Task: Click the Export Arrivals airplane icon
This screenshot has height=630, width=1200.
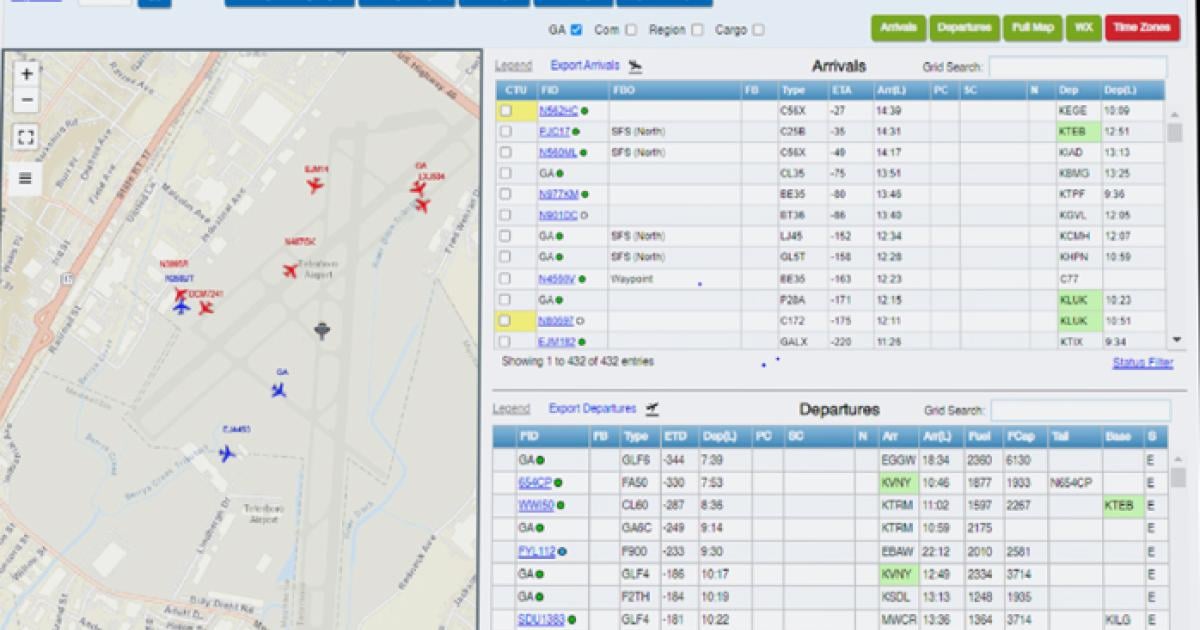Action: point(635,67)
